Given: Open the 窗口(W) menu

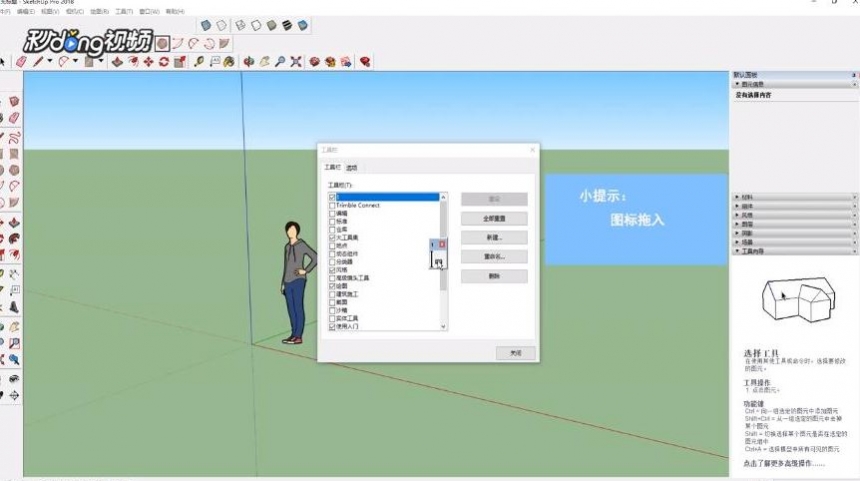Looking at the screenshot, I should coord(149,11).
